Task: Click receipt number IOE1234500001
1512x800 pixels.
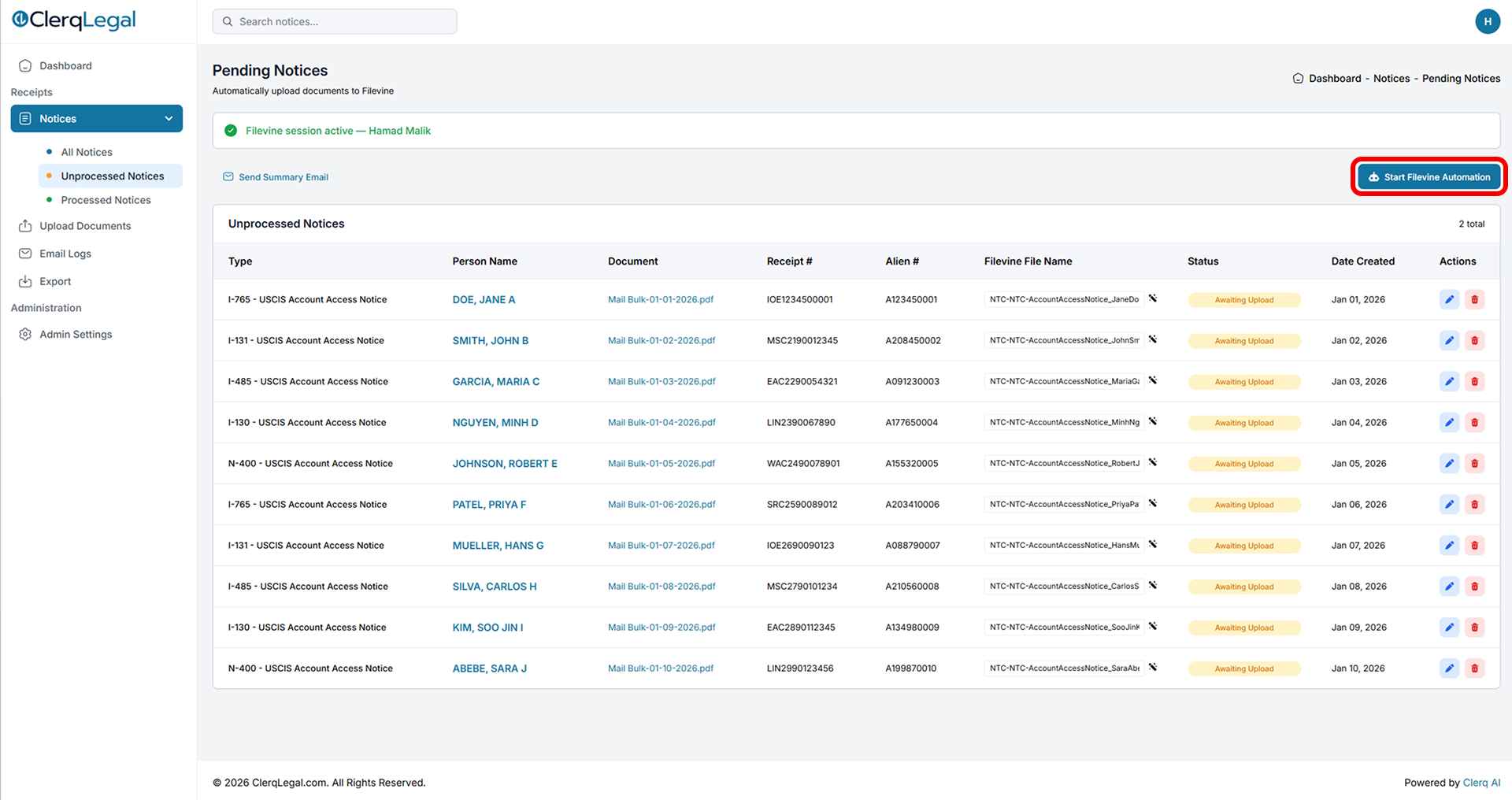Action: tap(799, 300)
